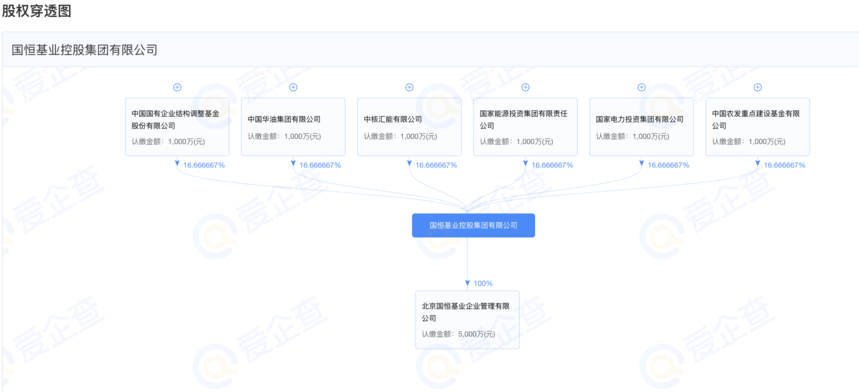Click 认缴金额 1,000万(元) in 中国农发 card
This screenshot has width=859, height=392.
(x=748, y=142)
